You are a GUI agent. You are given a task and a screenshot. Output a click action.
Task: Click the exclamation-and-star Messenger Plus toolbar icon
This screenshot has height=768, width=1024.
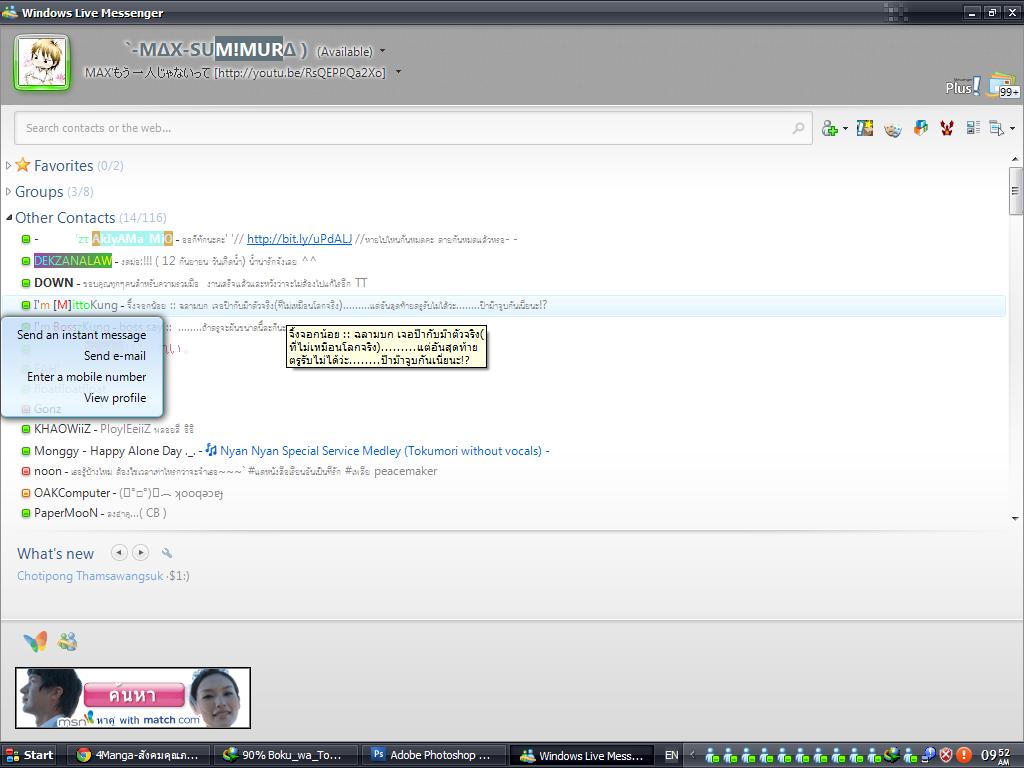click(x=865, y=128)
